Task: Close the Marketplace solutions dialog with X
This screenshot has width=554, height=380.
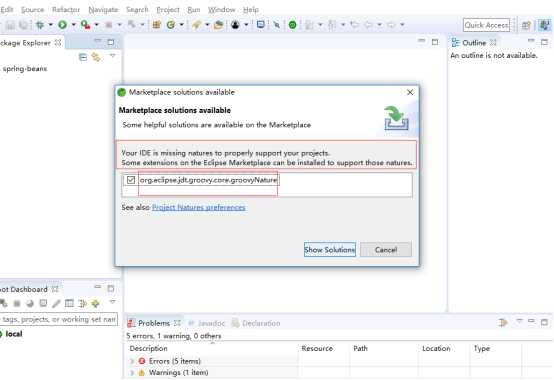Action: (x=410, y=92)
